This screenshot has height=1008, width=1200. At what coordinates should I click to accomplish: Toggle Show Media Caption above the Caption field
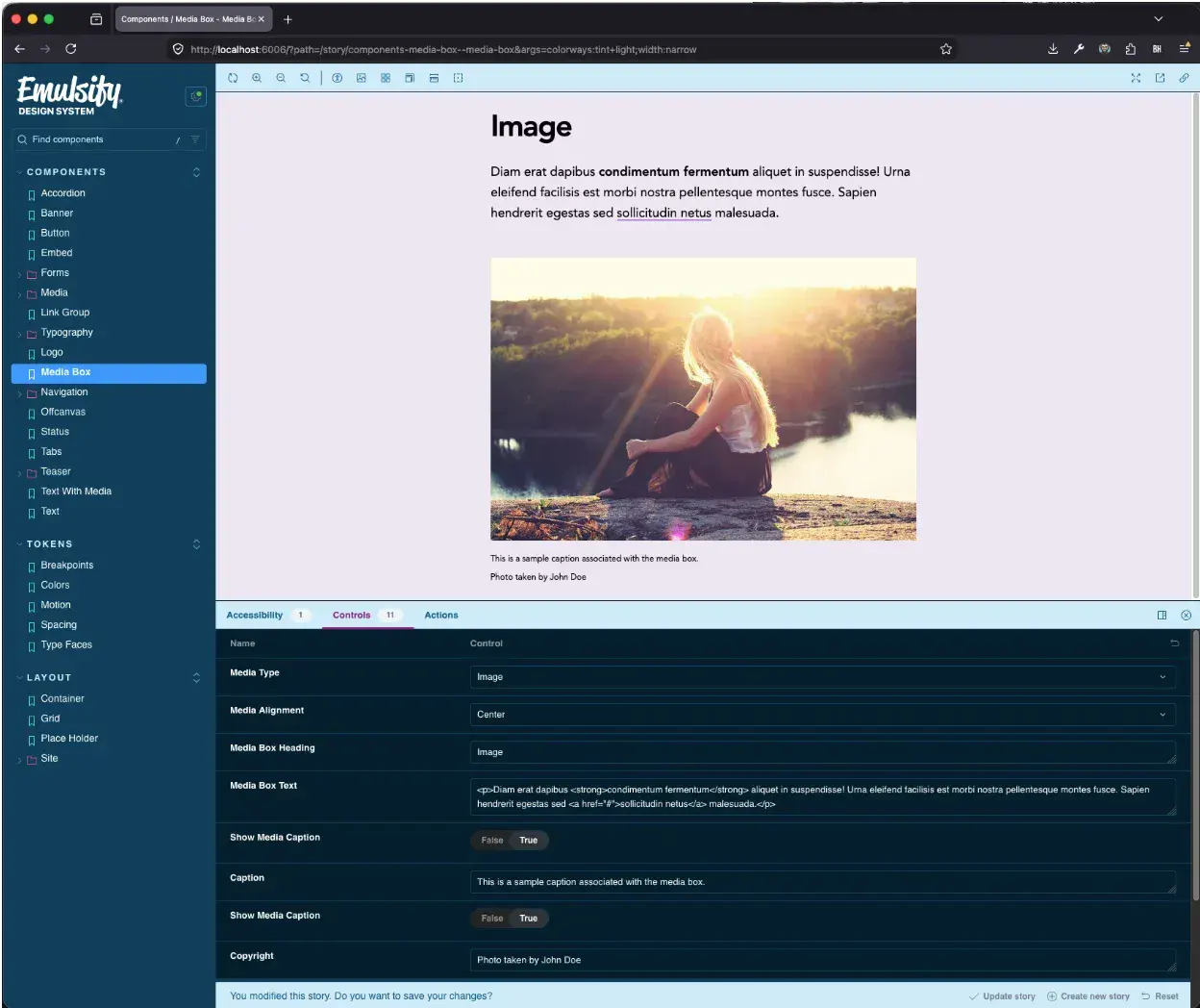(x=511, y=841)
